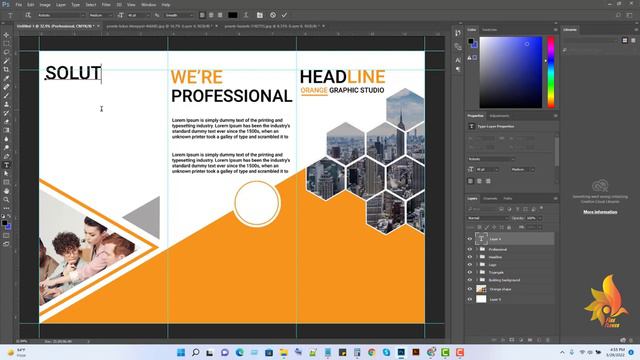Hide the Logo group layer
This screenshot has height=360, width=640.
[x=469, y=264]
